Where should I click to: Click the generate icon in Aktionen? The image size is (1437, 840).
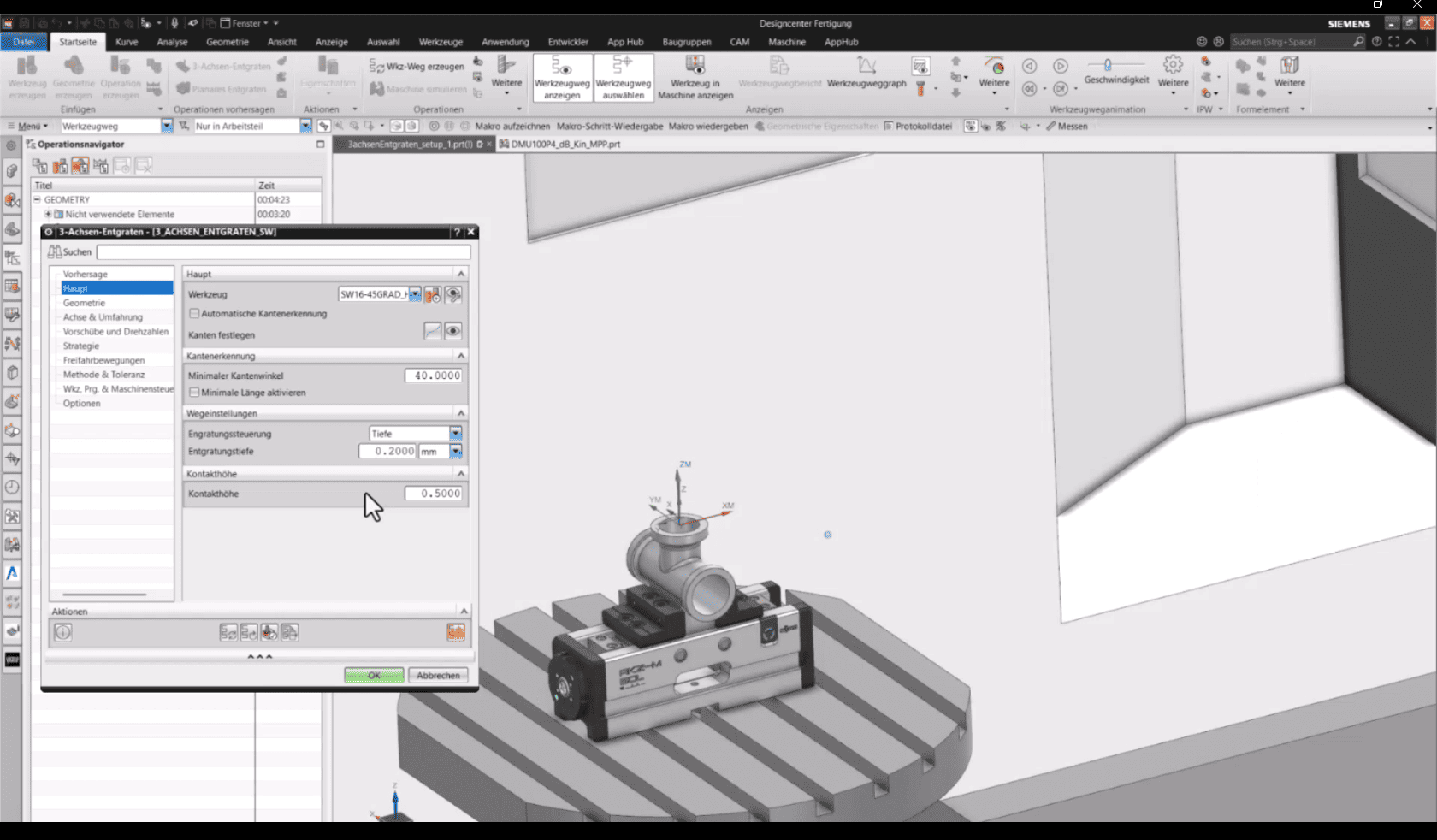[228, 633]
